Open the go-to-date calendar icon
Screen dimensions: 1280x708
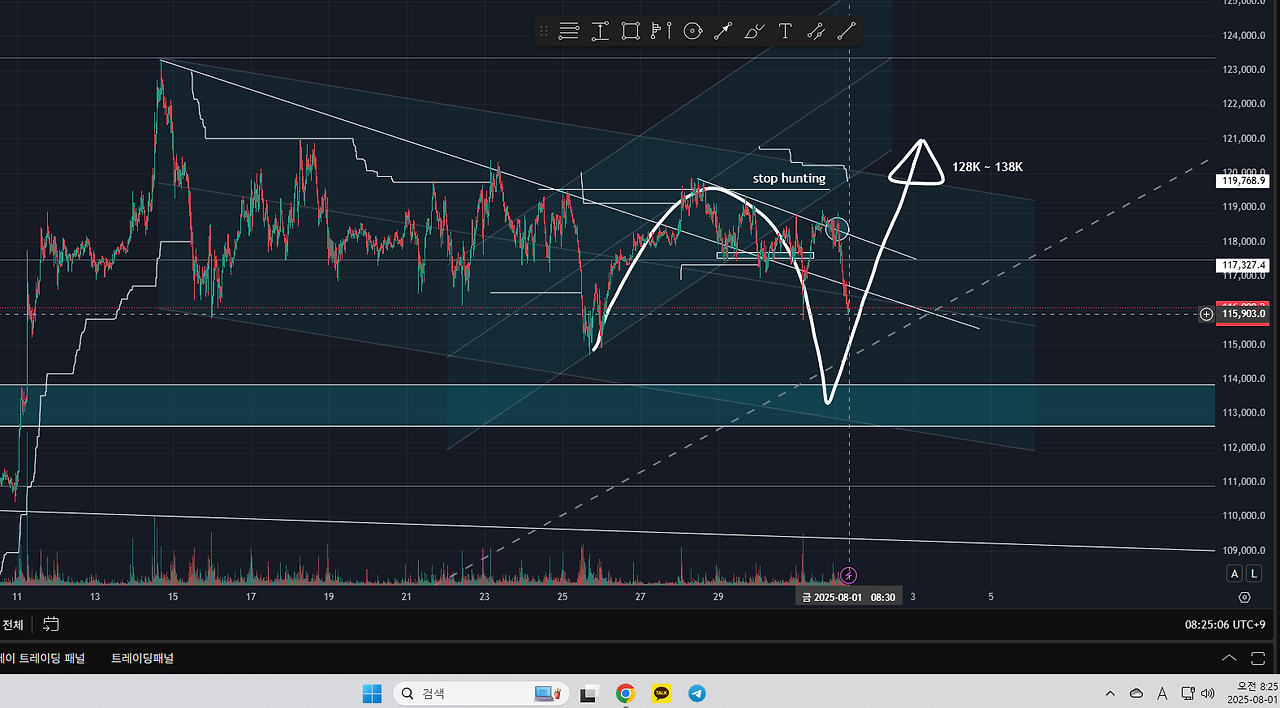[x=51, y=624]
